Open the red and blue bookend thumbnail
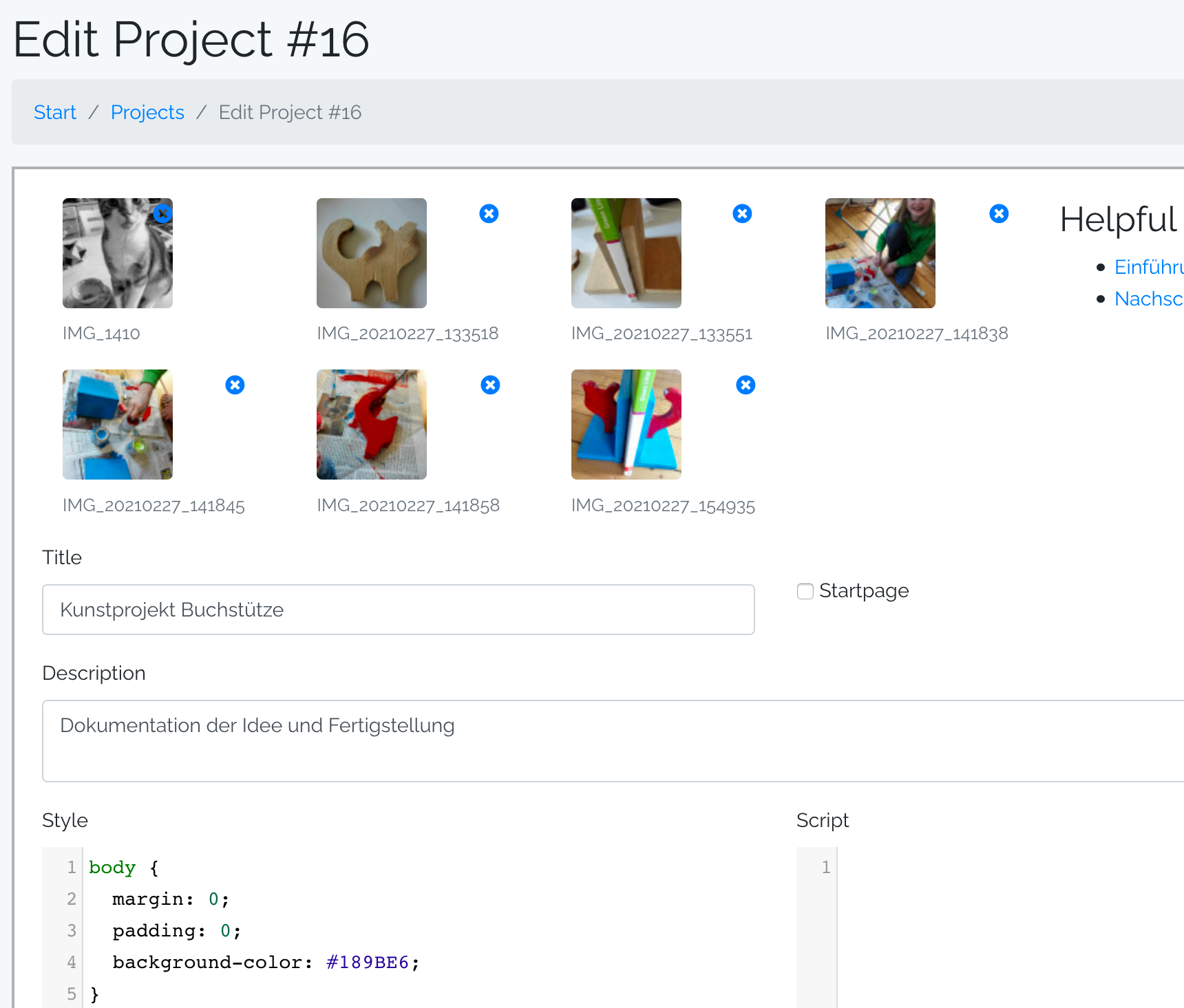 (x=626, y=425)
